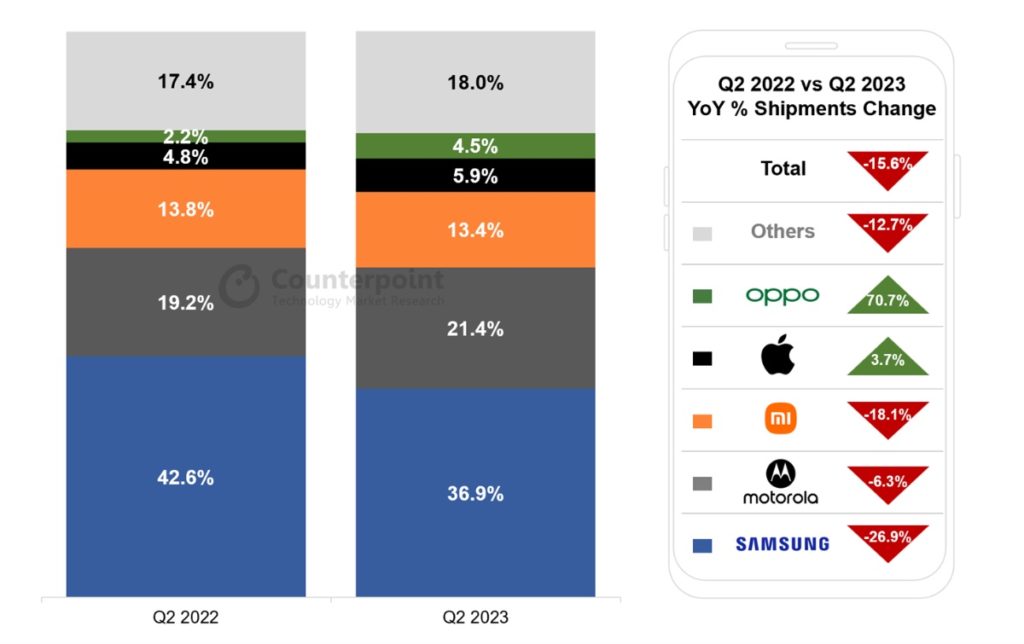Click the Counterpoint watermark logo circle

(240, 286)
